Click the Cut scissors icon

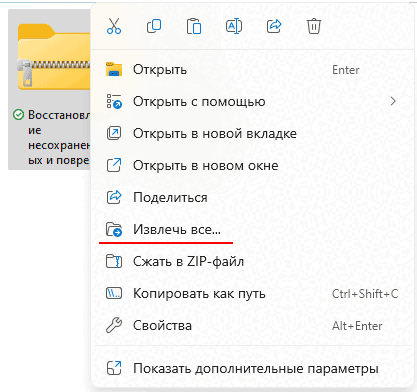(114, 26)
